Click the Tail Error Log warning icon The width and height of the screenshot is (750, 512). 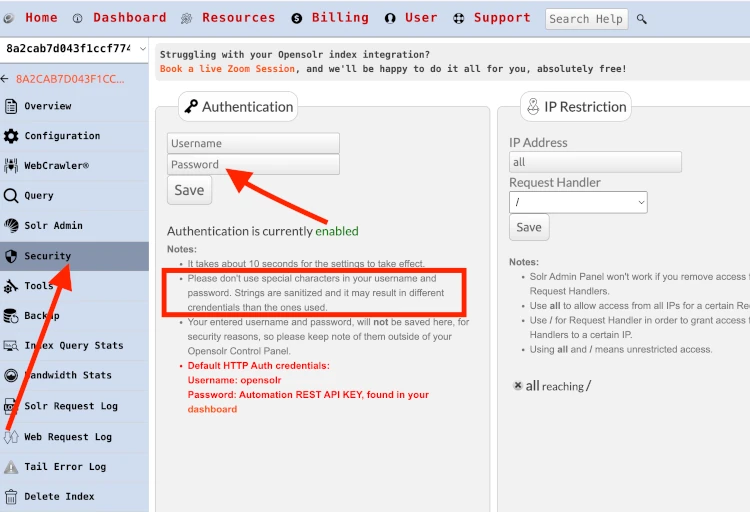click(x=11, y=467)
